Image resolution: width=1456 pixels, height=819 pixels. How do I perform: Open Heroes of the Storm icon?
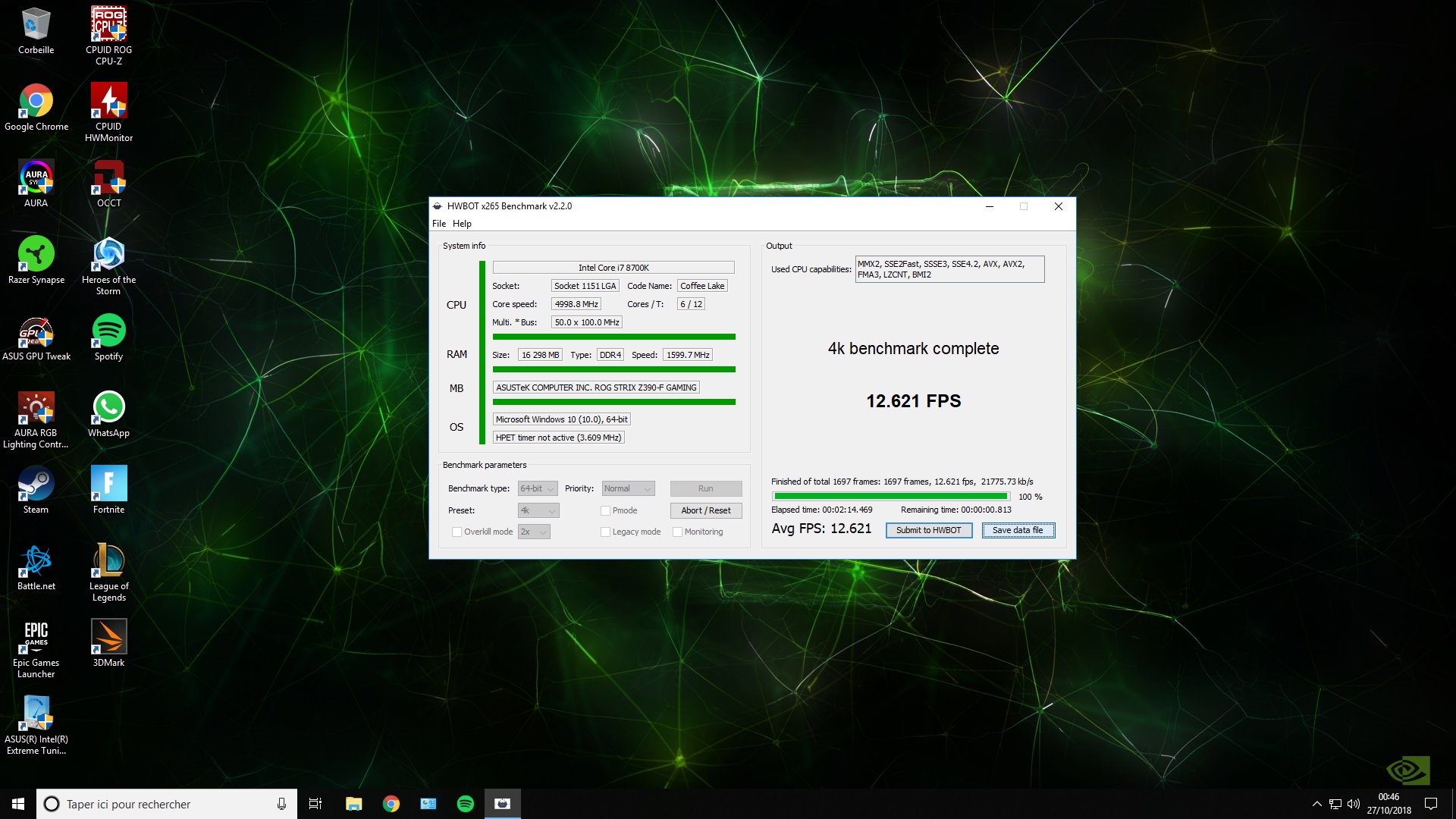coord(108,265)
